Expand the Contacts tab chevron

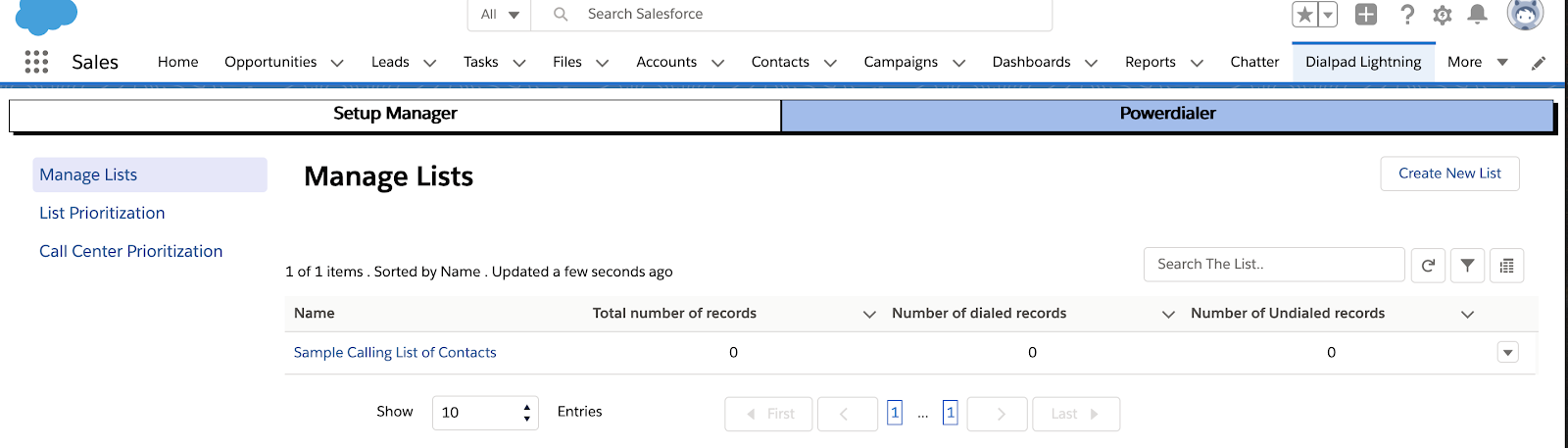coord(830,63)
